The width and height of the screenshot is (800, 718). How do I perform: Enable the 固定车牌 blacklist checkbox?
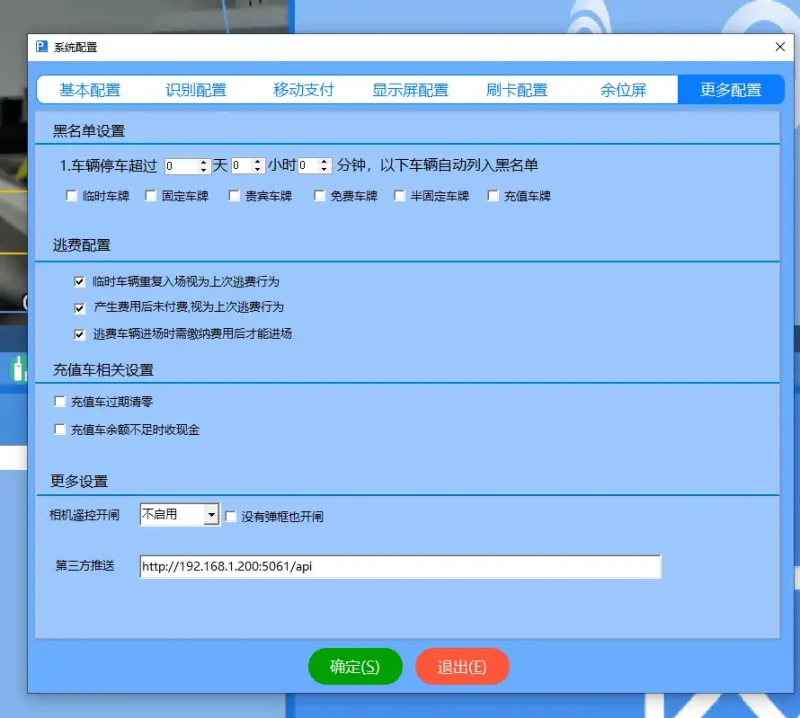[150, 196]
